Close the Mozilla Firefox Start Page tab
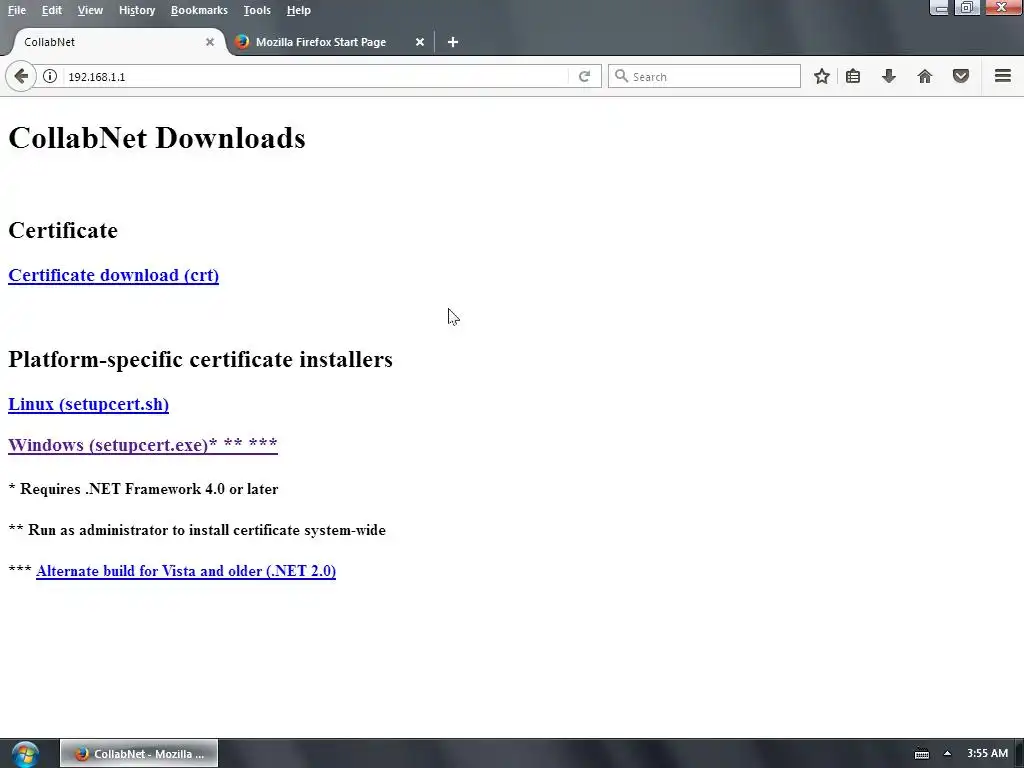The height and width of the screenshot is (768, 1024). (420, 42)
